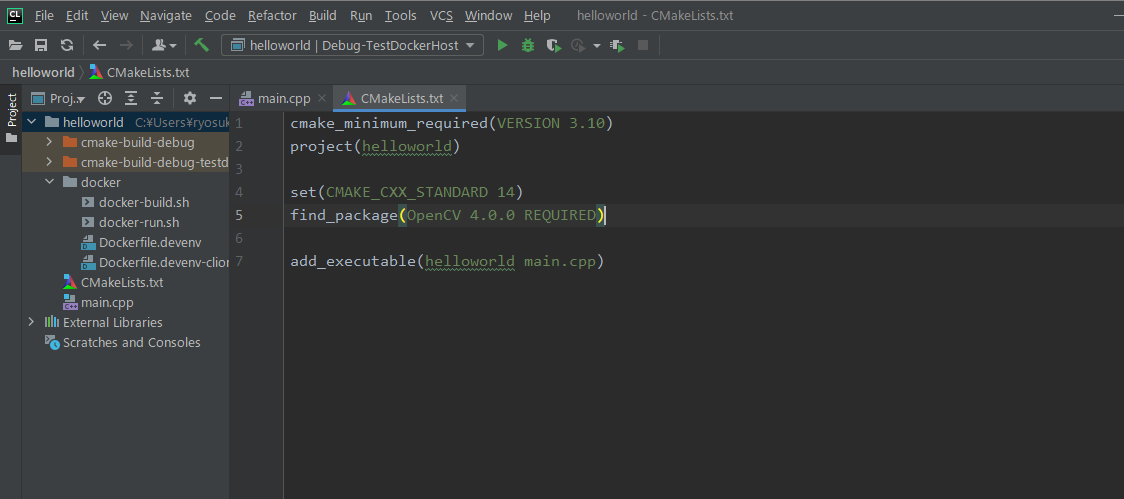Click the Open folder toolbar icon
Viewport: 1124px width, 499px height.
pos(15,46)
